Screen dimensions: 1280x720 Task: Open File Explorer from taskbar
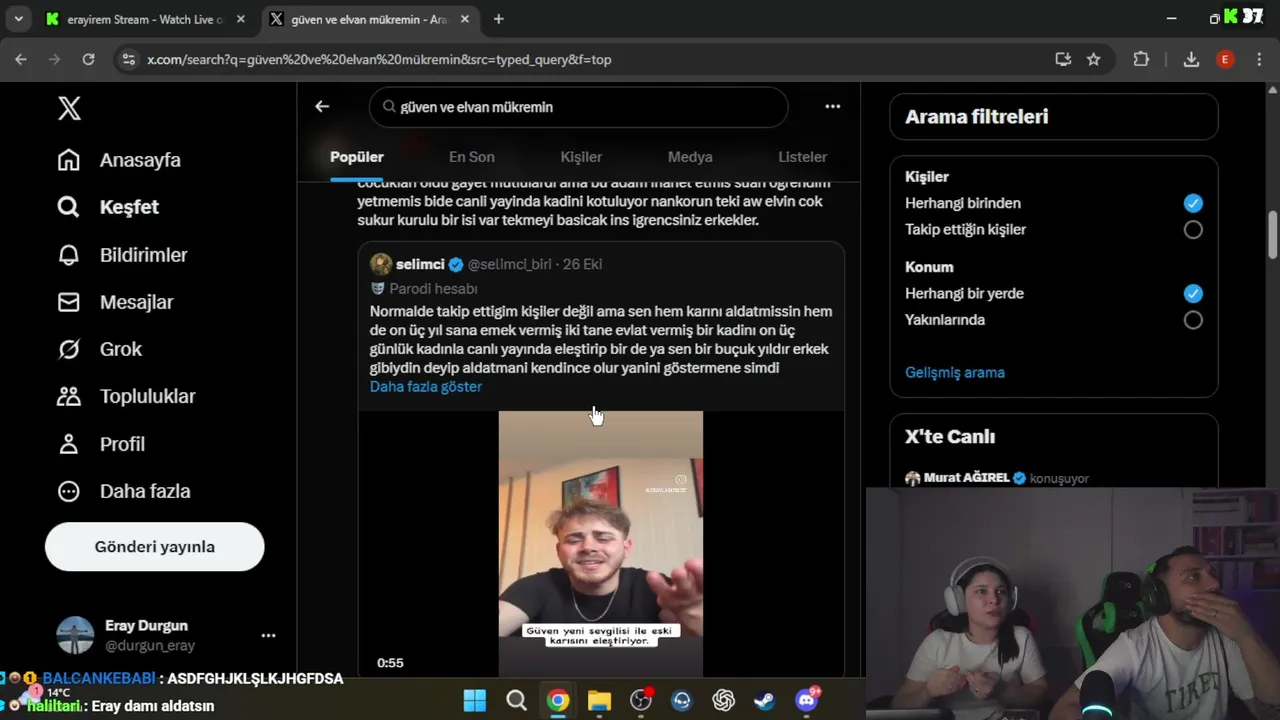click(x=599, y=700)
